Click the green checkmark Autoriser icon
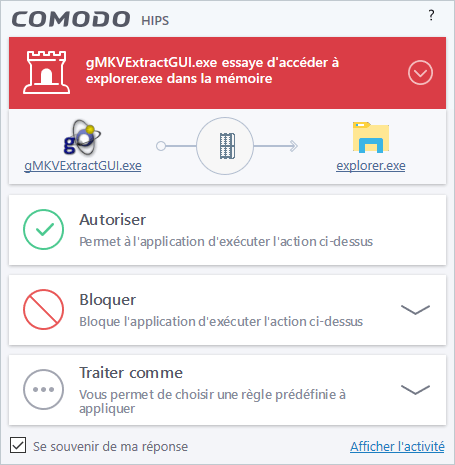Image resolution: width=455 pixels, height=465 pixels. point(43,229)
